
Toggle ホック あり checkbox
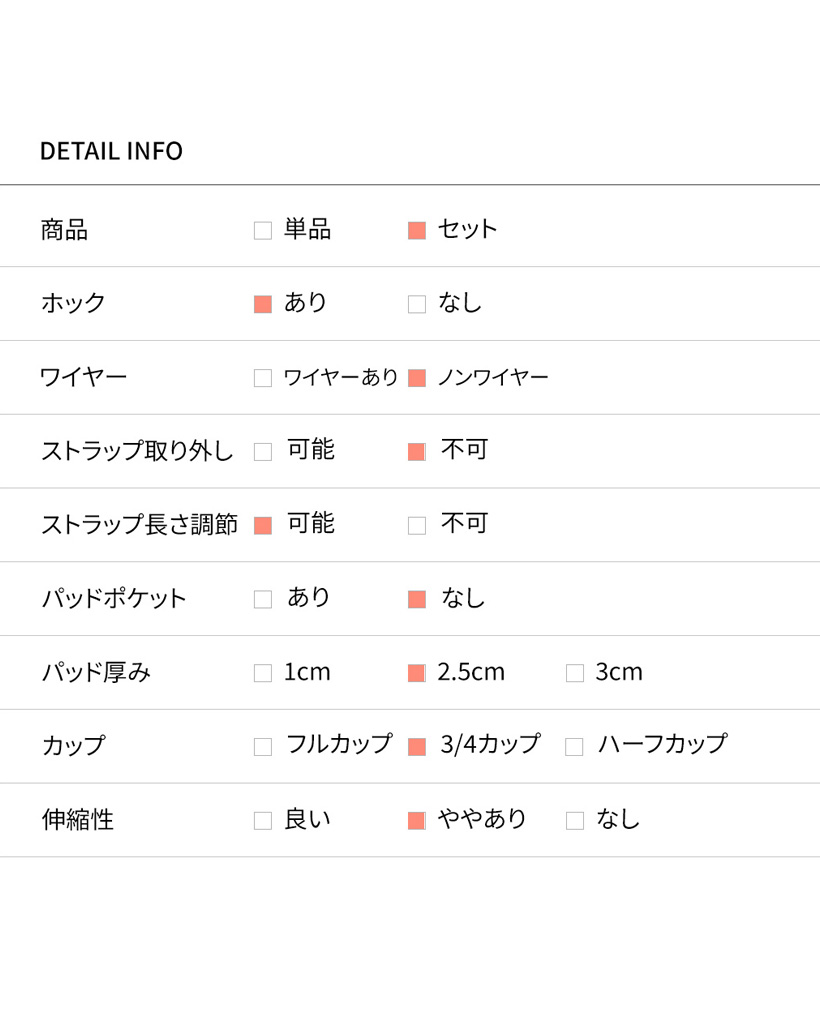click(x=263, y=304)
